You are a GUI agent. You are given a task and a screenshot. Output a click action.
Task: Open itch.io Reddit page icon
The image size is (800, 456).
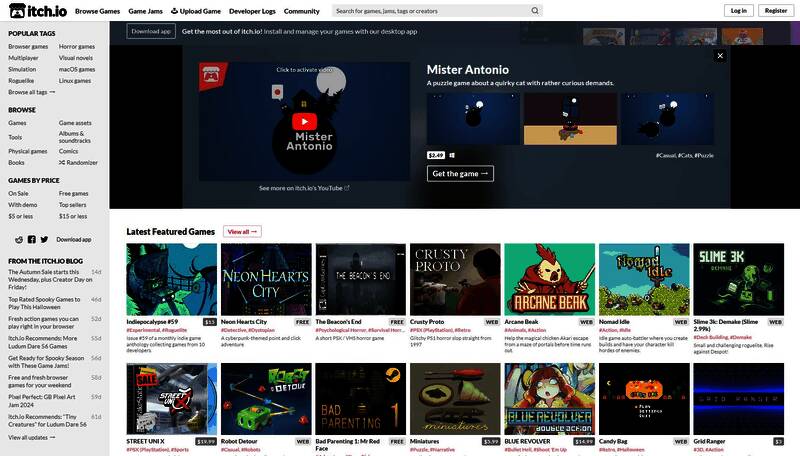tap(20, 240)
